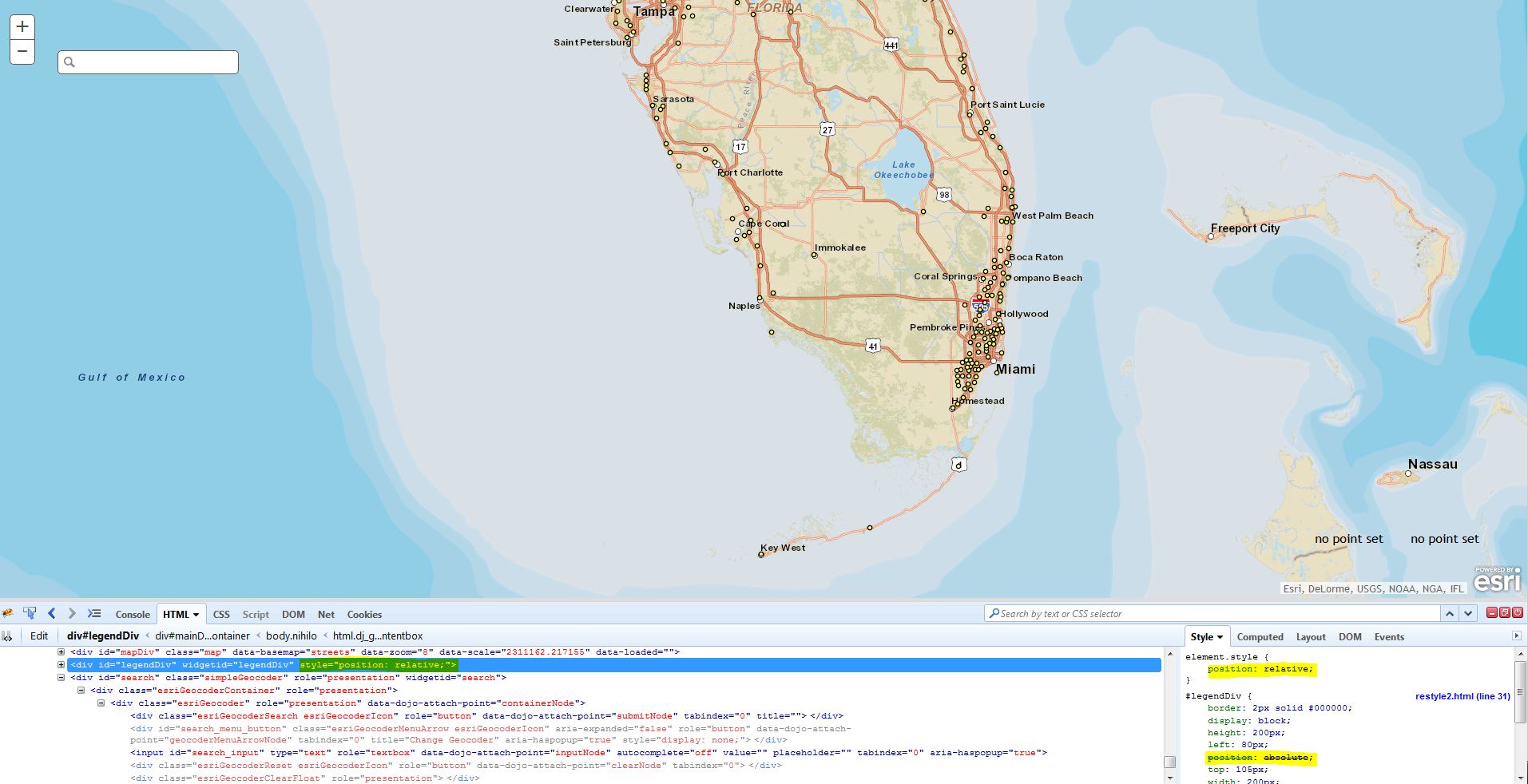1528x784 pixels.
Task: Open the Net tab
Action: pos(326,615)
